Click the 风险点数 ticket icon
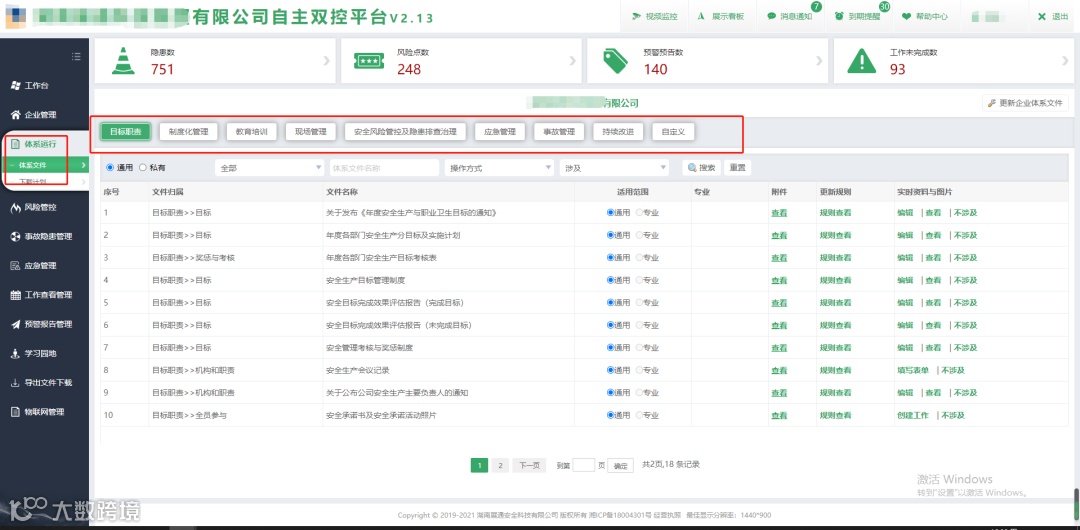1080x530 pixels. [x=368, y=61]
